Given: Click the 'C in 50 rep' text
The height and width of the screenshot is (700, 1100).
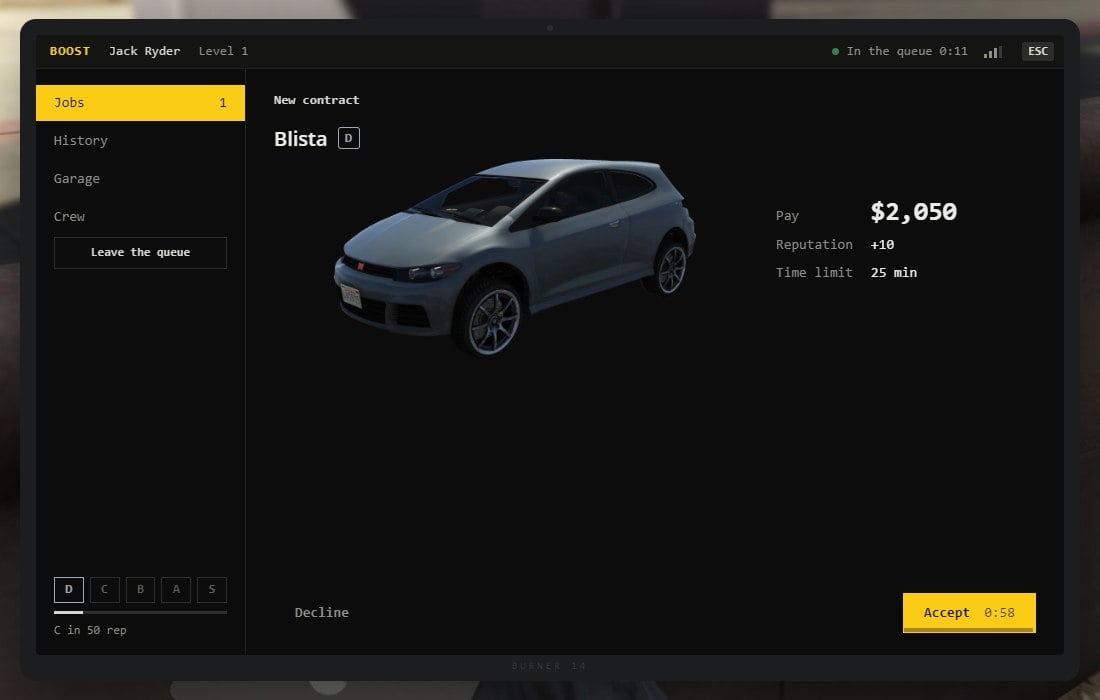Looking at the screenshot, I should point(90,630).
